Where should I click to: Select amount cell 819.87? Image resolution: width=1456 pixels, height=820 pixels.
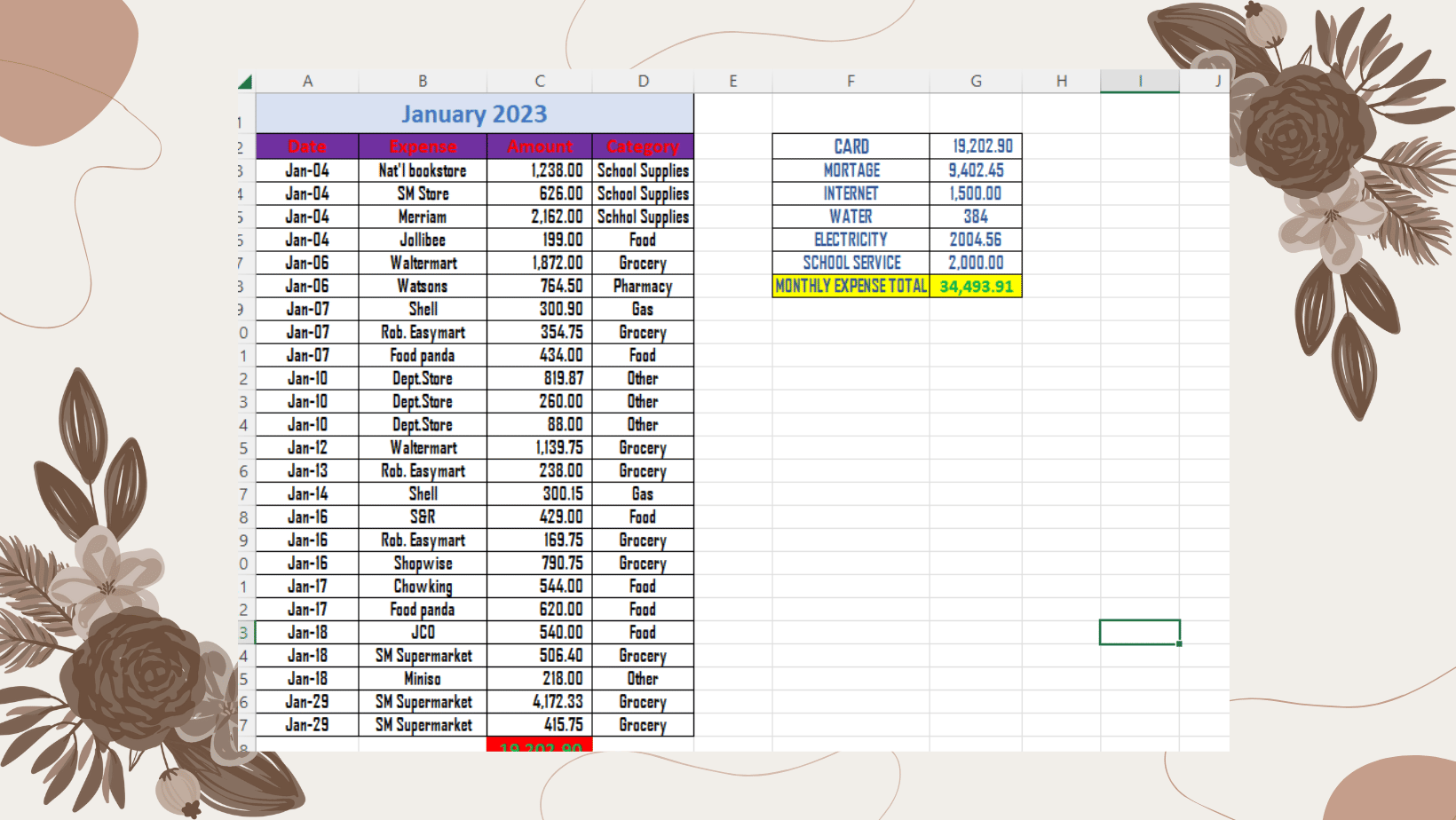point(540,378)
